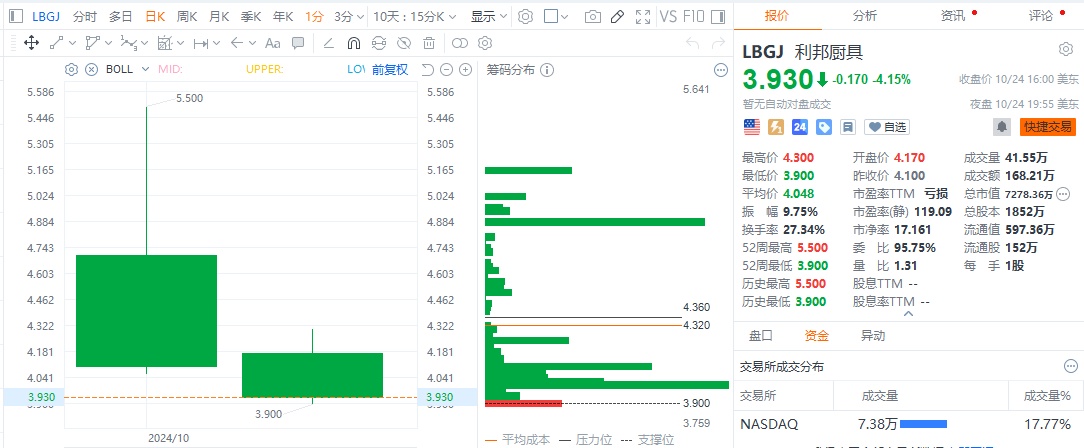Open chart settings gear in top toolbar
This screenshot has height=448, width=1084.
tap(525, 17)
